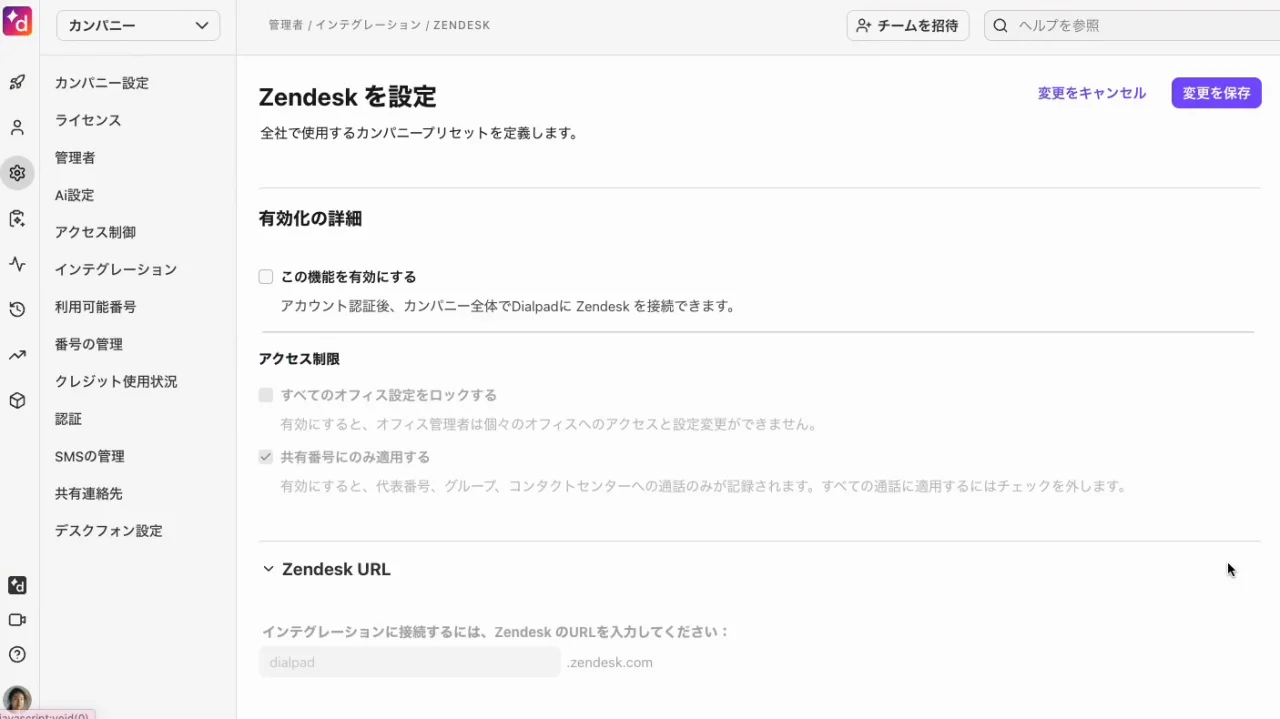Open インテグレーション menu item
This screenshot has width=1280, height=719.
tap(116, 270)
